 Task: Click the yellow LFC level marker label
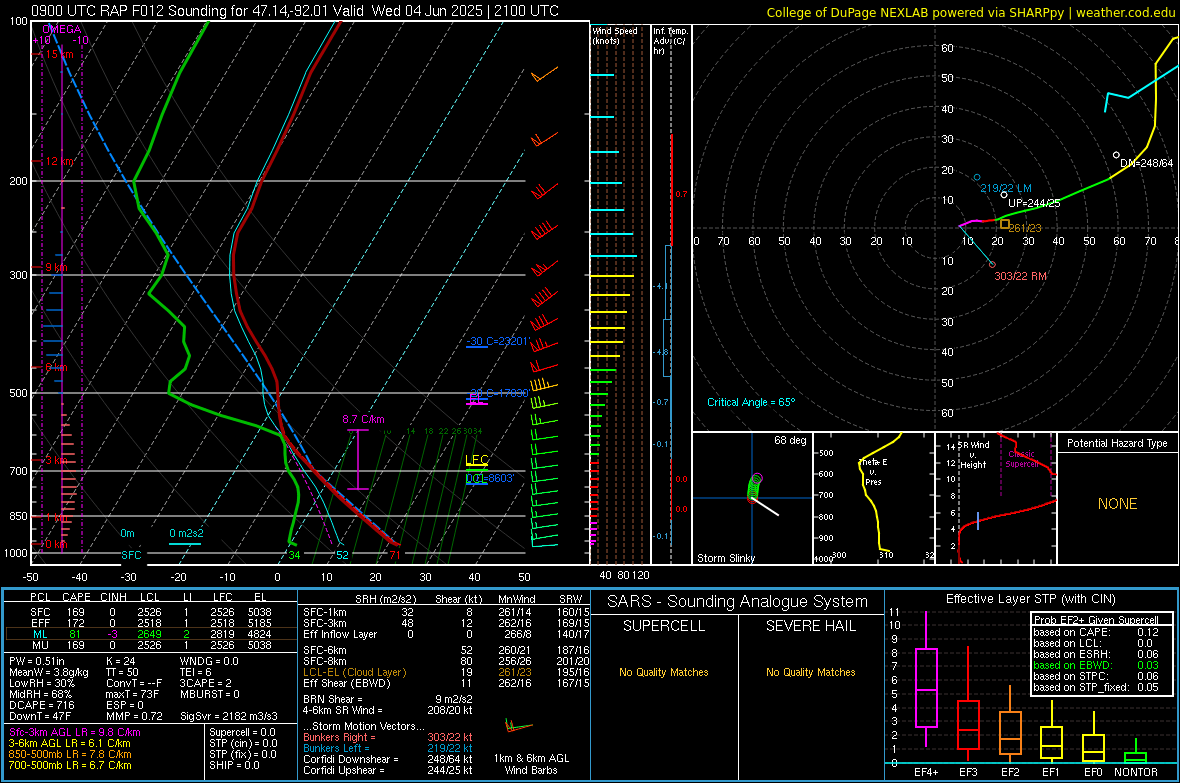476,460
